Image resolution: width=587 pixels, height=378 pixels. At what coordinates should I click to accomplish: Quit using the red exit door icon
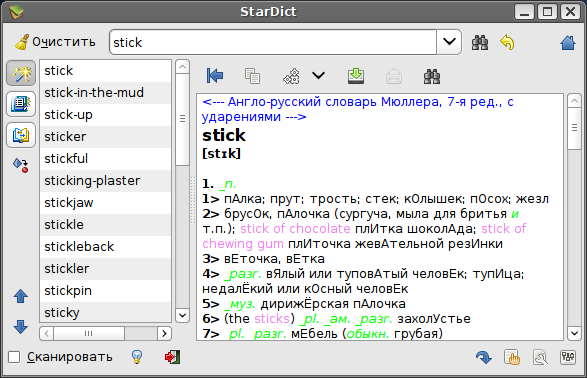pos(172,357)
